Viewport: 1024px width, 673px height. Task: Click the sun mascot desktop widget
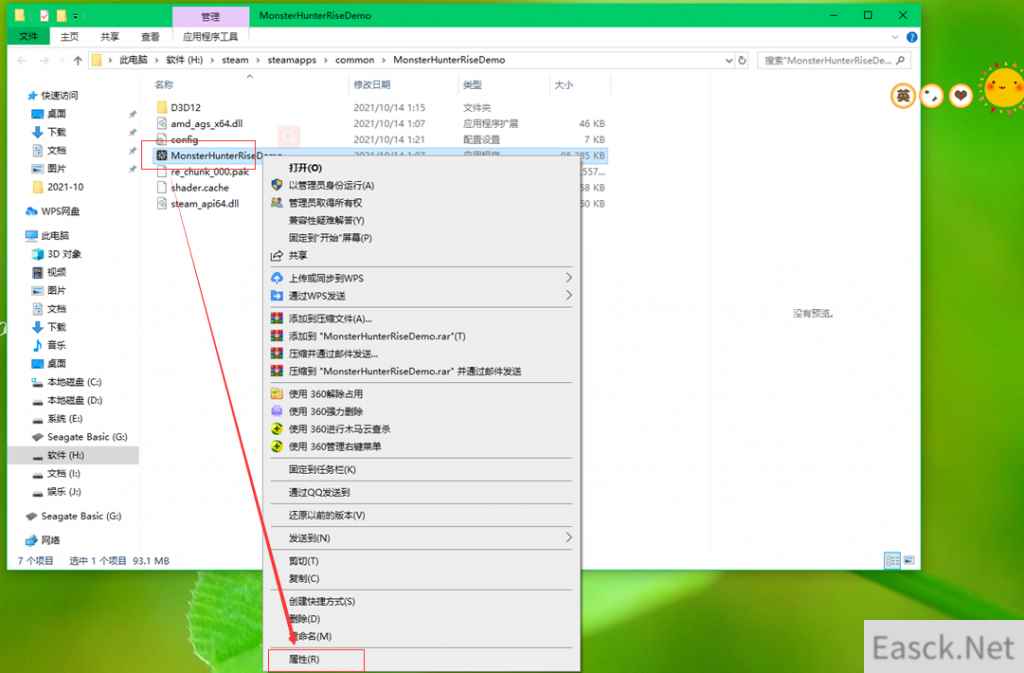[1004, 88]
